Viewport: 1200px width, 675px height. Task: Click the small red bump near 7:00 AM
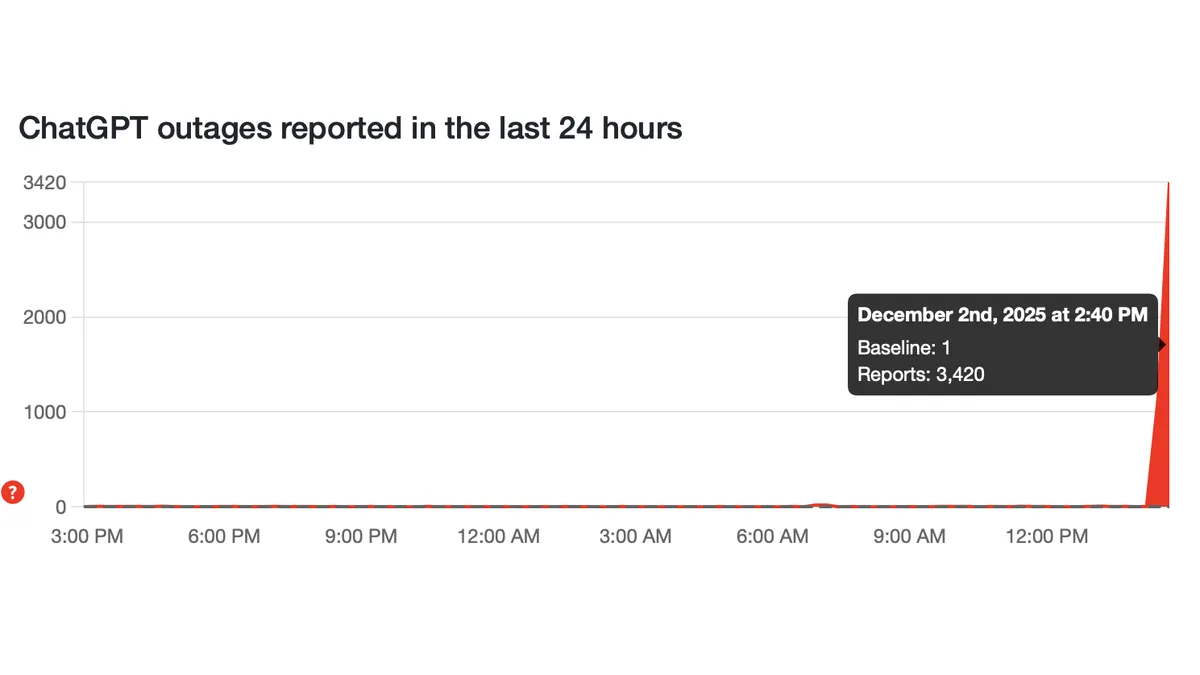click(821, 505)
